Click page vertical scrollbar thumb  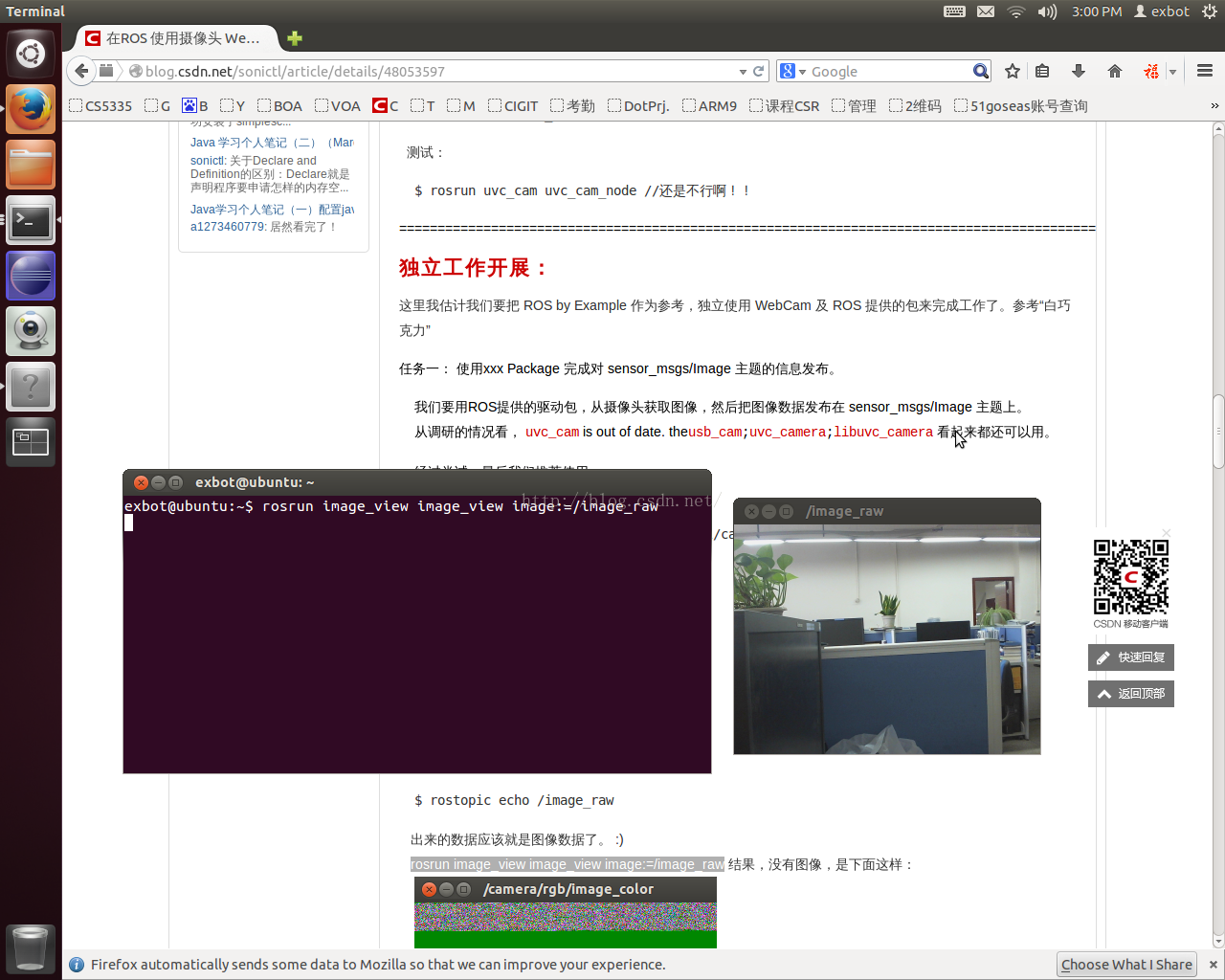tap(1218, 431)
